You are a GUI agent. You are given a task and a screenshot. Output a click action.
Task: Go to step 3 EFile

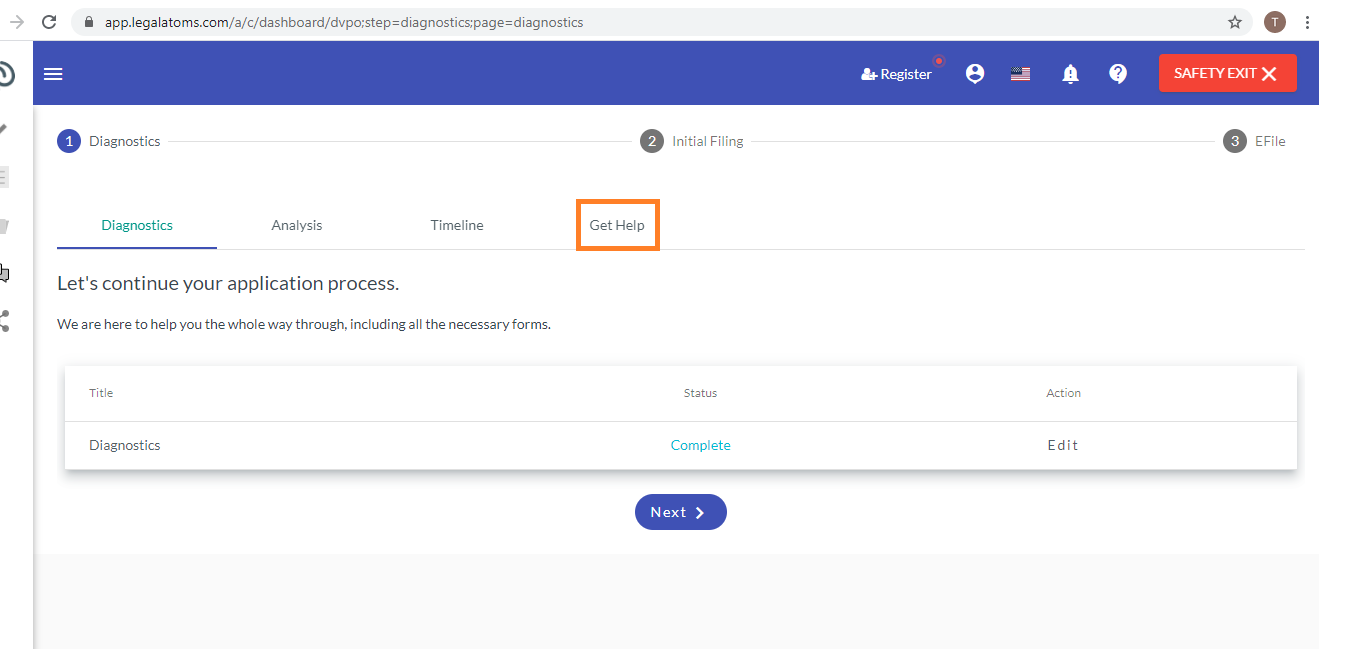[x=1254, y=141]
